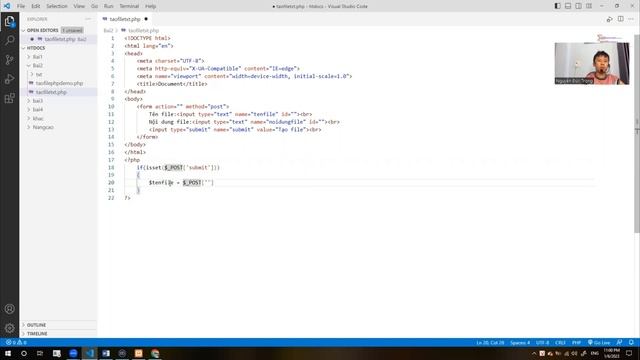
Task: Change encoding via UTF-8 status item
Action: 542,342
